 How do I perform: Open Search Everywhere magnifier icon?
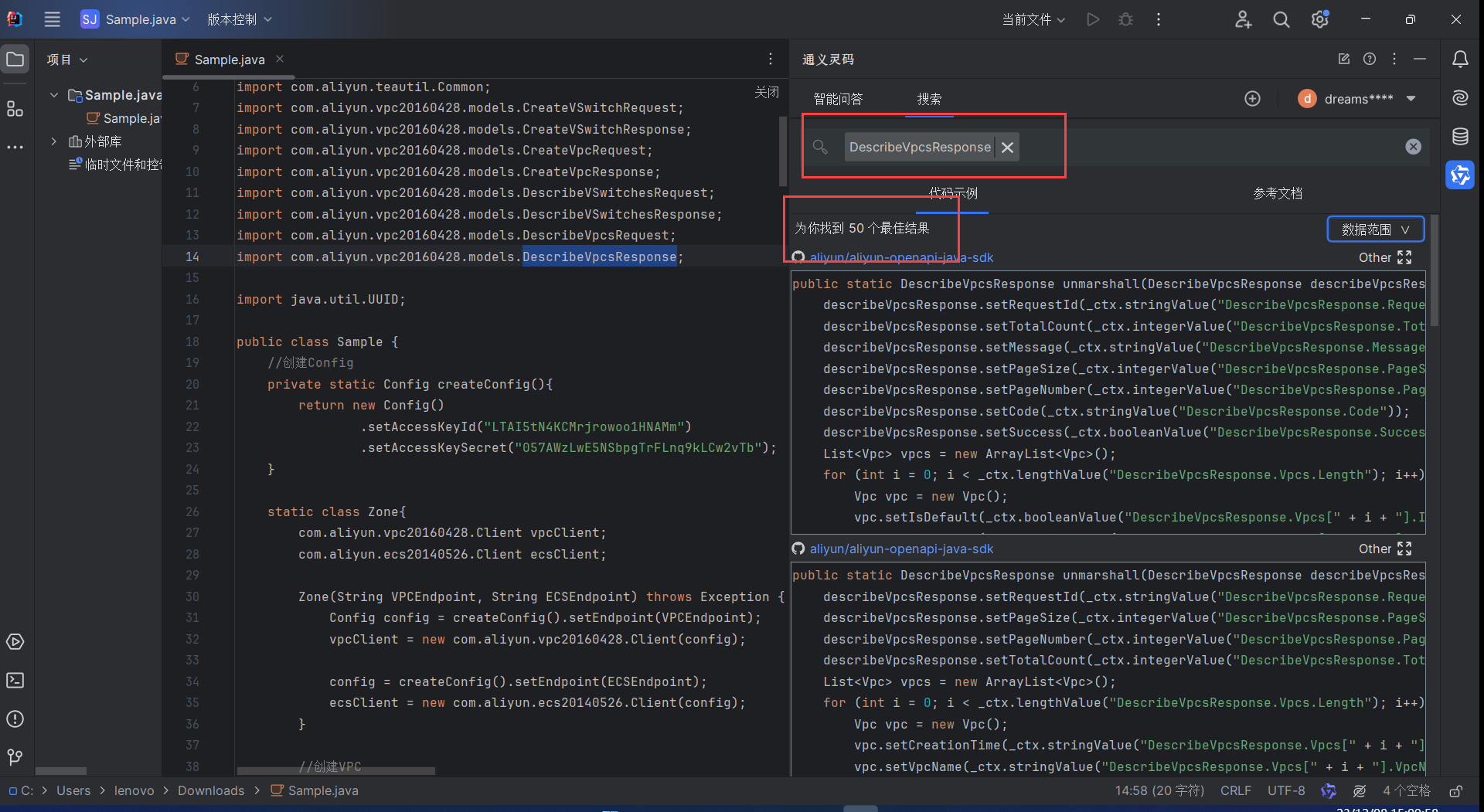tap(1281, 19)
